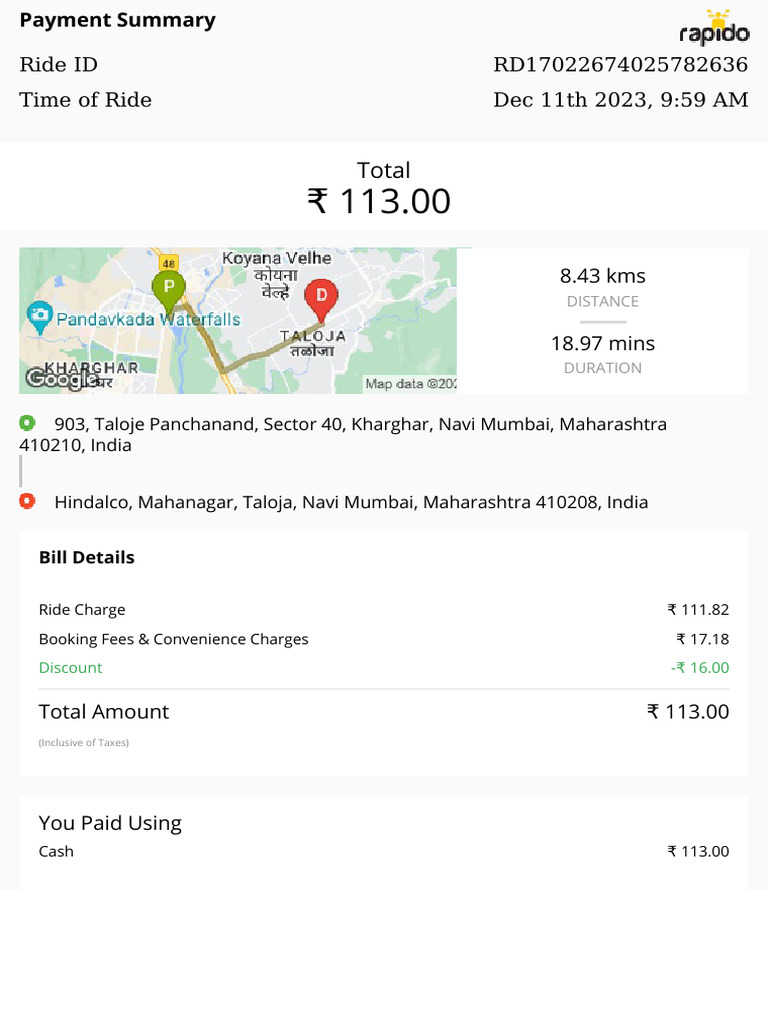The image size is (768, 1024).
Task: Click the Cash payment method
Action: (x=56, y=851)
